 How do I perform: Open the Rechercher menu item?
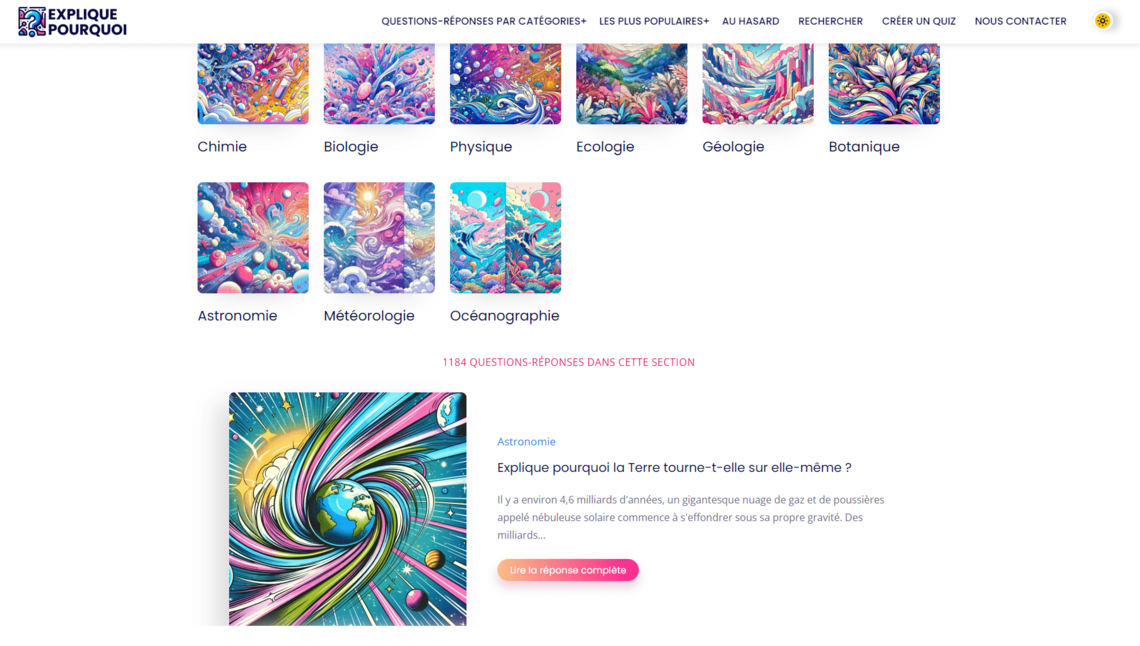pyautogui.click(x=830, y=21)
